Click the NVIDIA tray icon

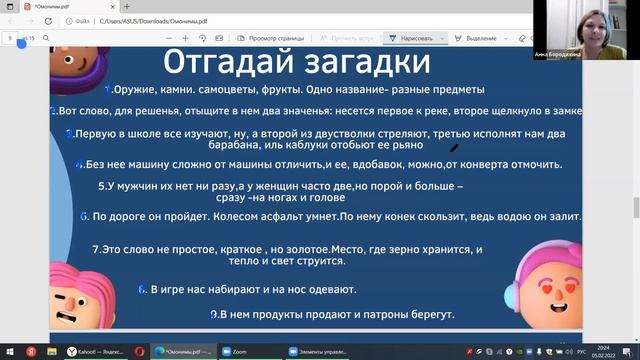pos(519,351)
